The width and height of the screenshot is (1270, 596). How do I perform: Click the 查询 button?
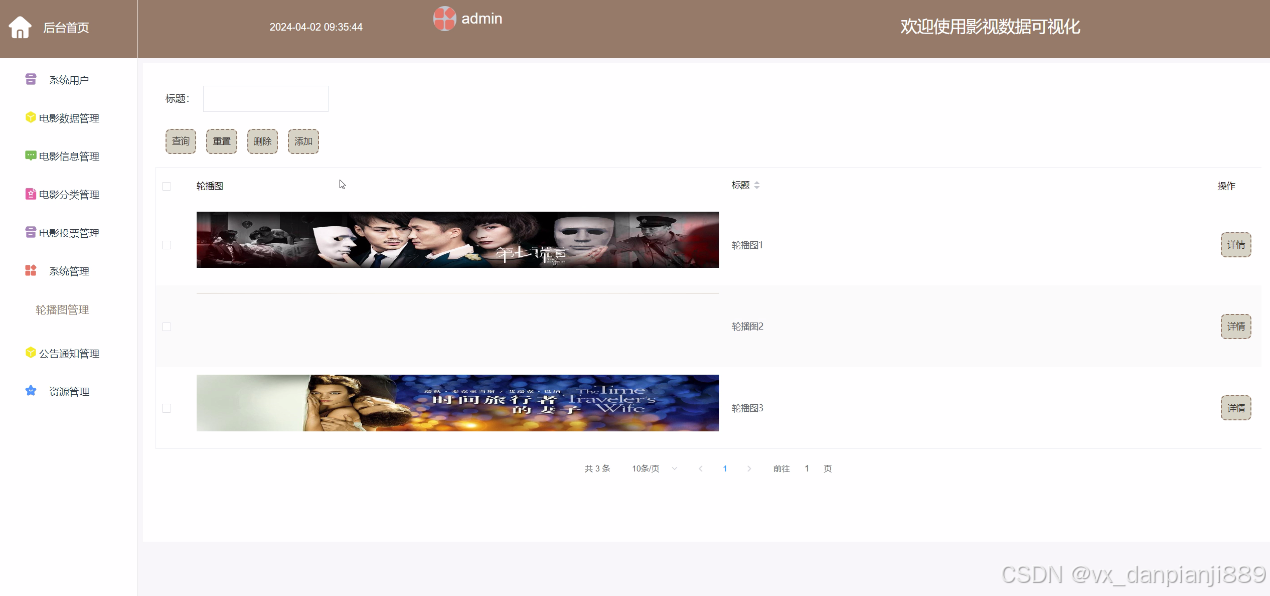pyautogui.click(x=181, y=142)
